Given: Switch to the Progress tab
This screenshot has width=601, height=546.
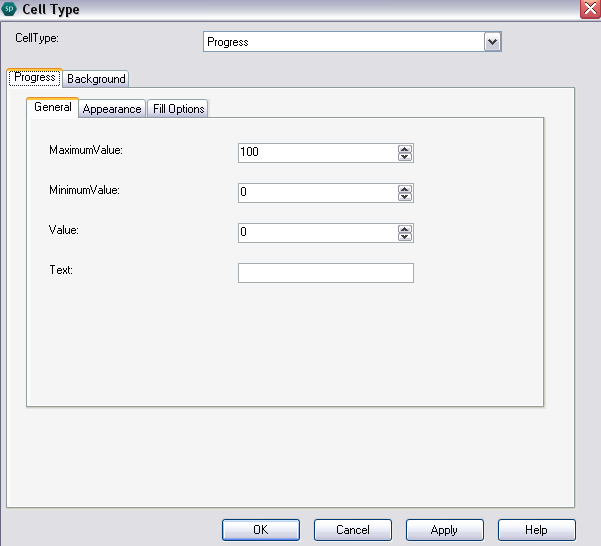Looking at the screenshot, I should [x=34, y=78].
